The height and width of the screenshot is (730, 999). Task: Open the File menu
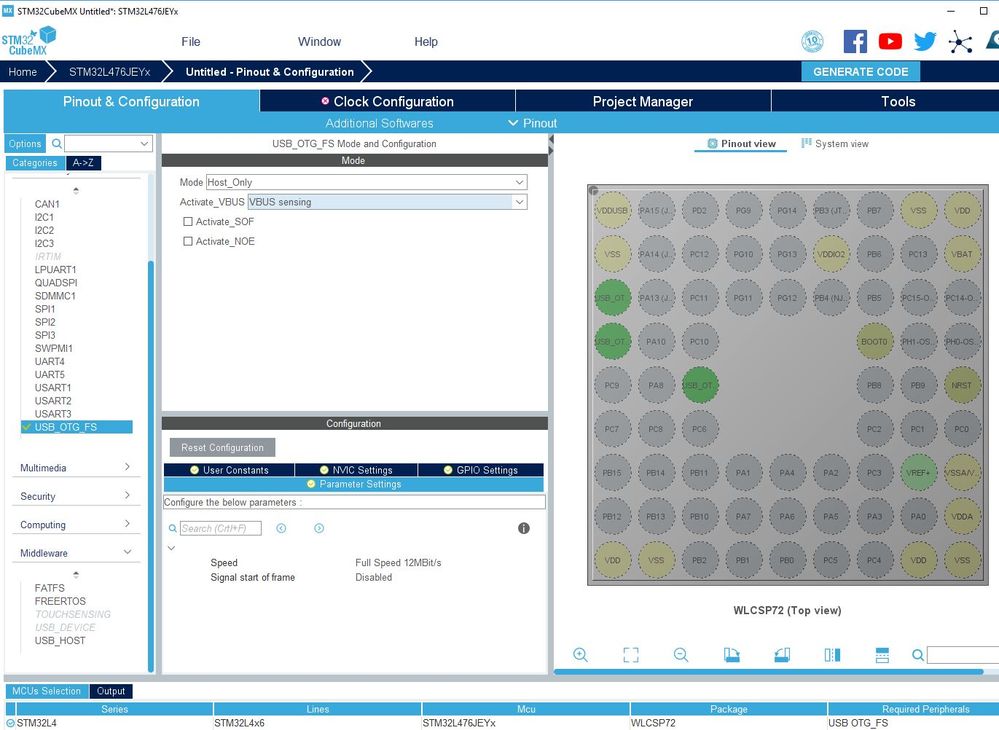coord(190,42)
